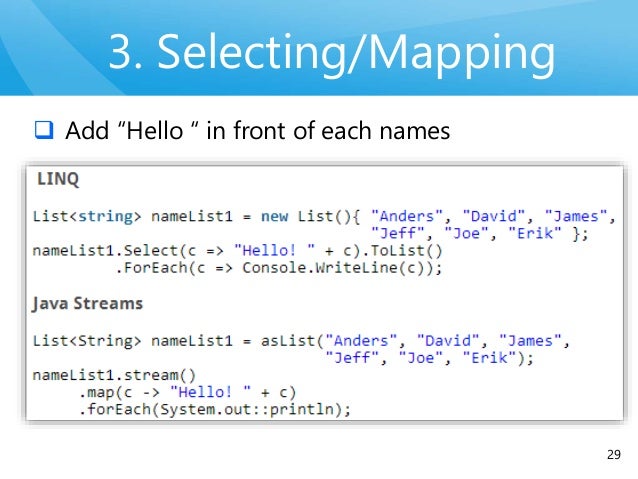Click the Java line ending with "Erik");
Image resolution: width=638 pixels, height=479 pixels.
429,358
